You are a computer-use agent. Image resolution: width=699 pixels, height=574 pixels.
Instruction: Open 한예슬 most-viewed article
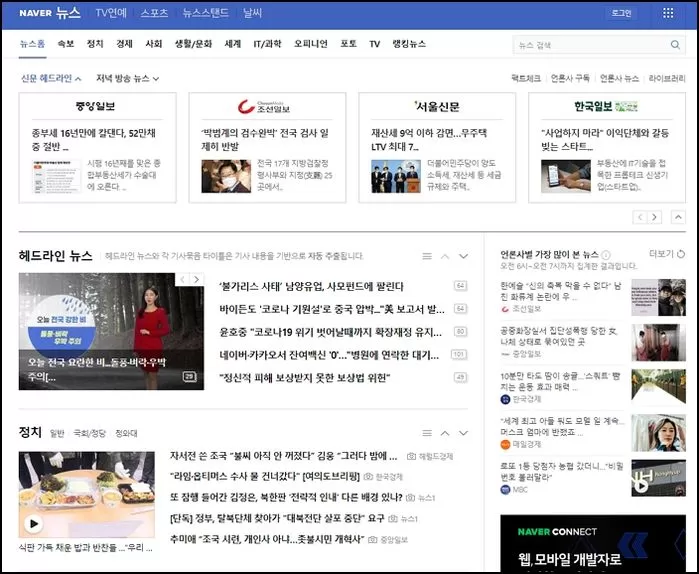(x=561, y=291)
